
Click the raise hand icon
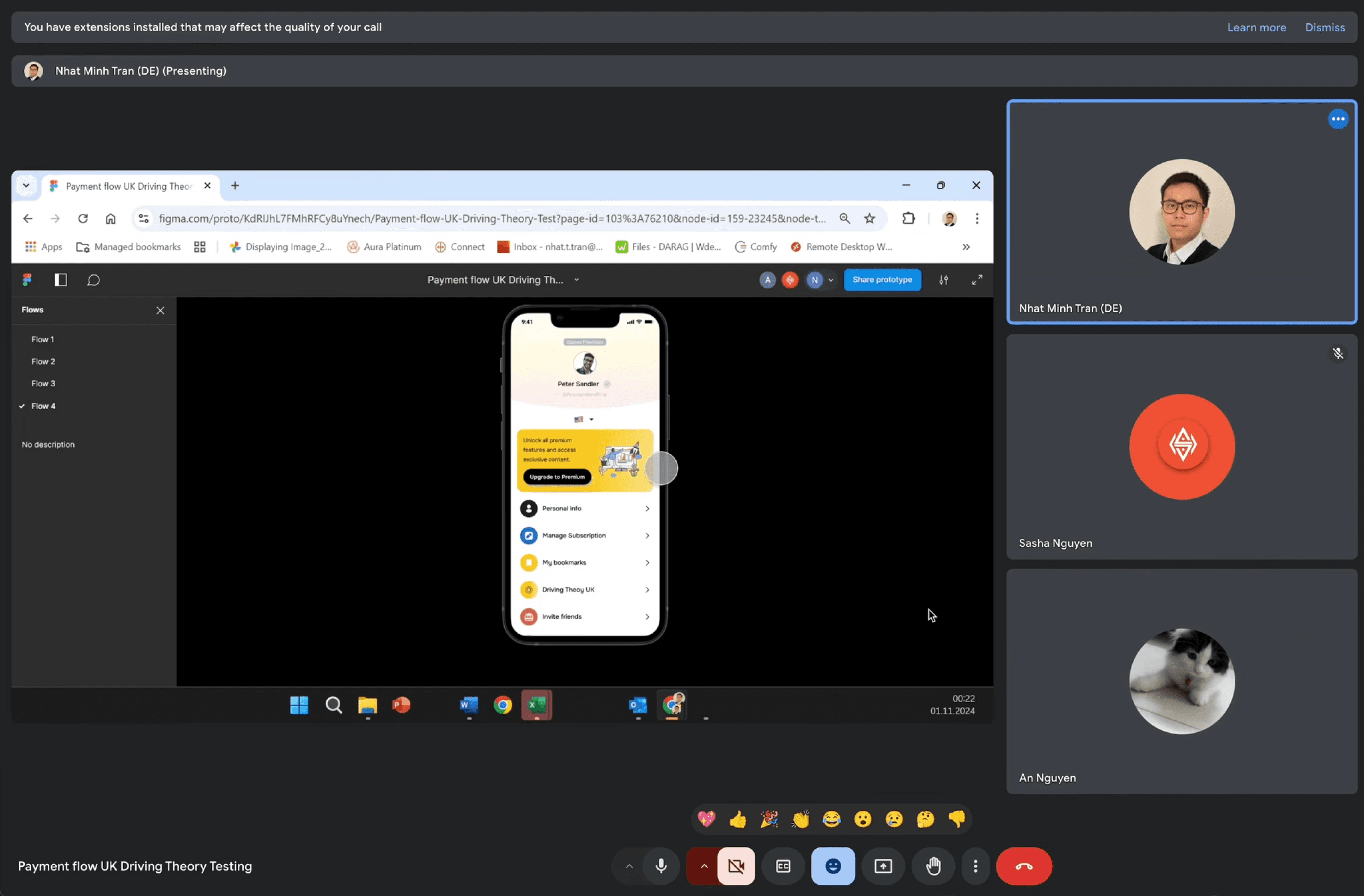pyautogui.click(x=933, y=866)
